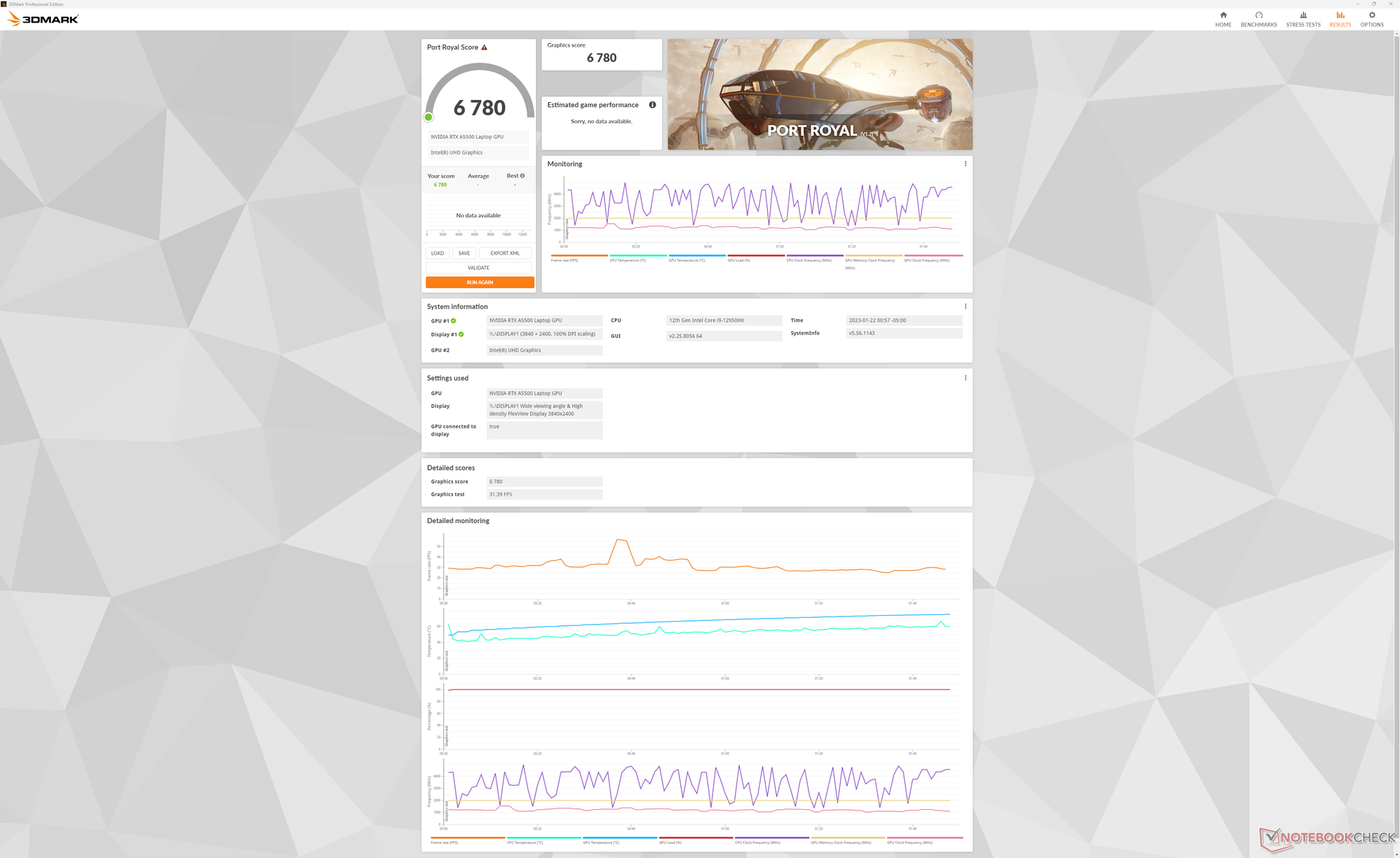1400x858 pixels.
Task: Open the Stress Tests icon
Action: [x=1303, y=15]
